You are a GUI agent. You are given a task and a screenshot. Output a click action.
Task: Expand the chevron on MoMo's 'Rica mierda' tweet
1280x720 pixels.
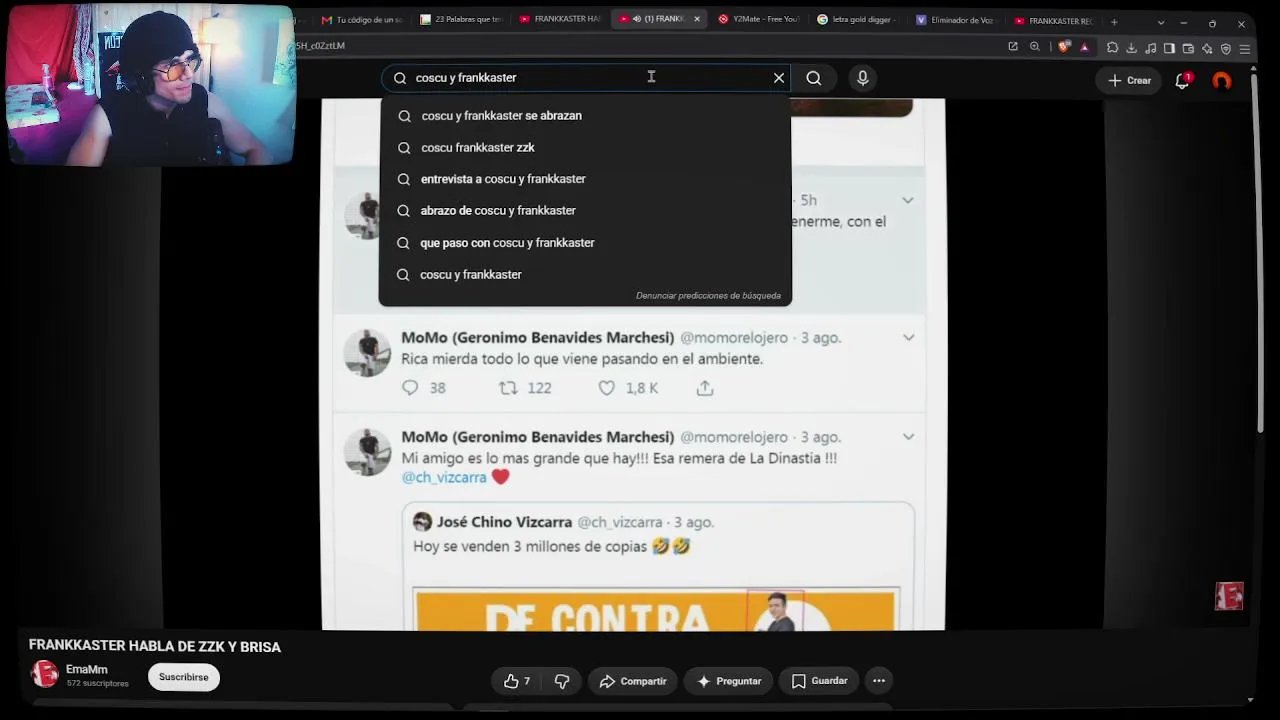[x=908, y=338]
